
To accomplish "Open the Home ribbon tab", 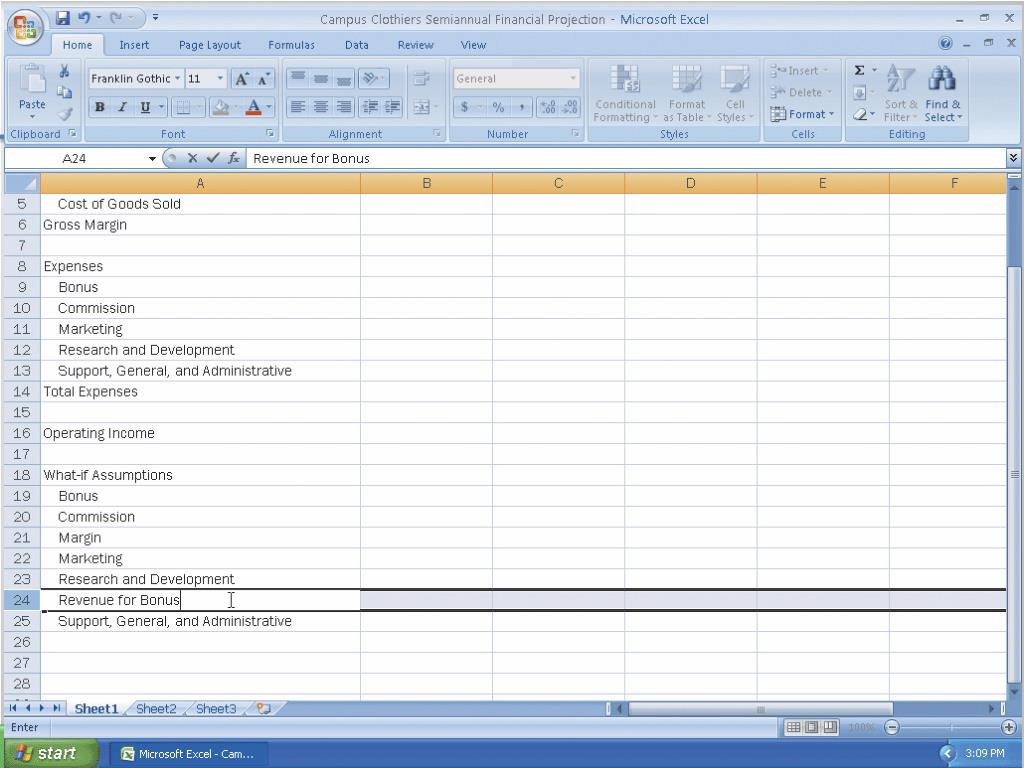I will point(77,45).
